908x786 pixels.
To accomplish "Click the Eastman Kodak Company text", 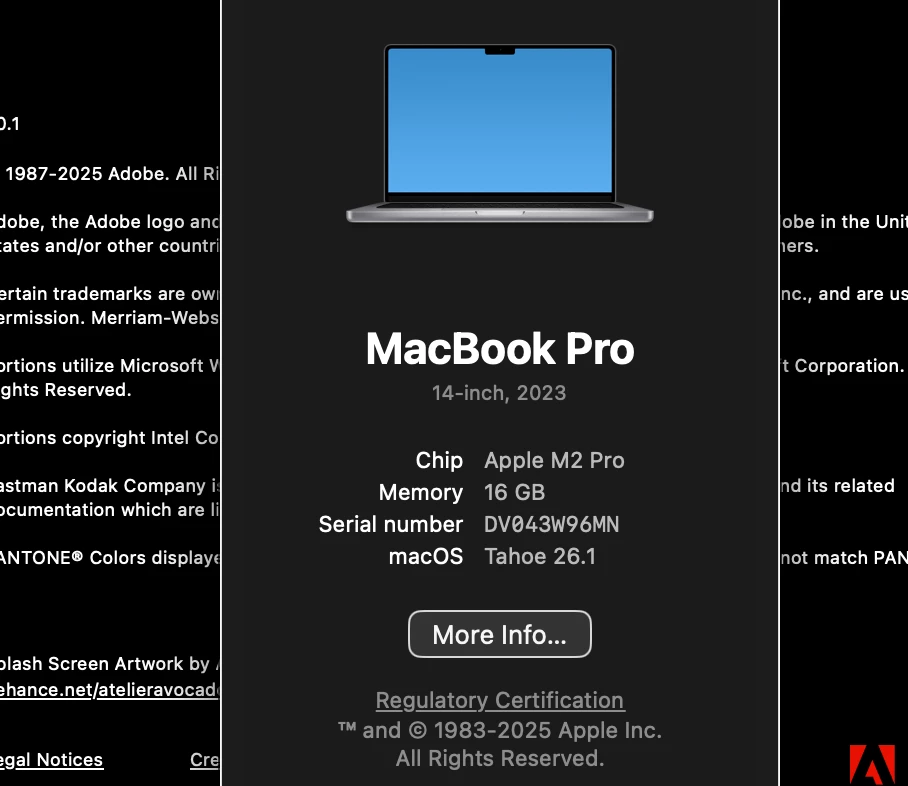I will [109, 485].
